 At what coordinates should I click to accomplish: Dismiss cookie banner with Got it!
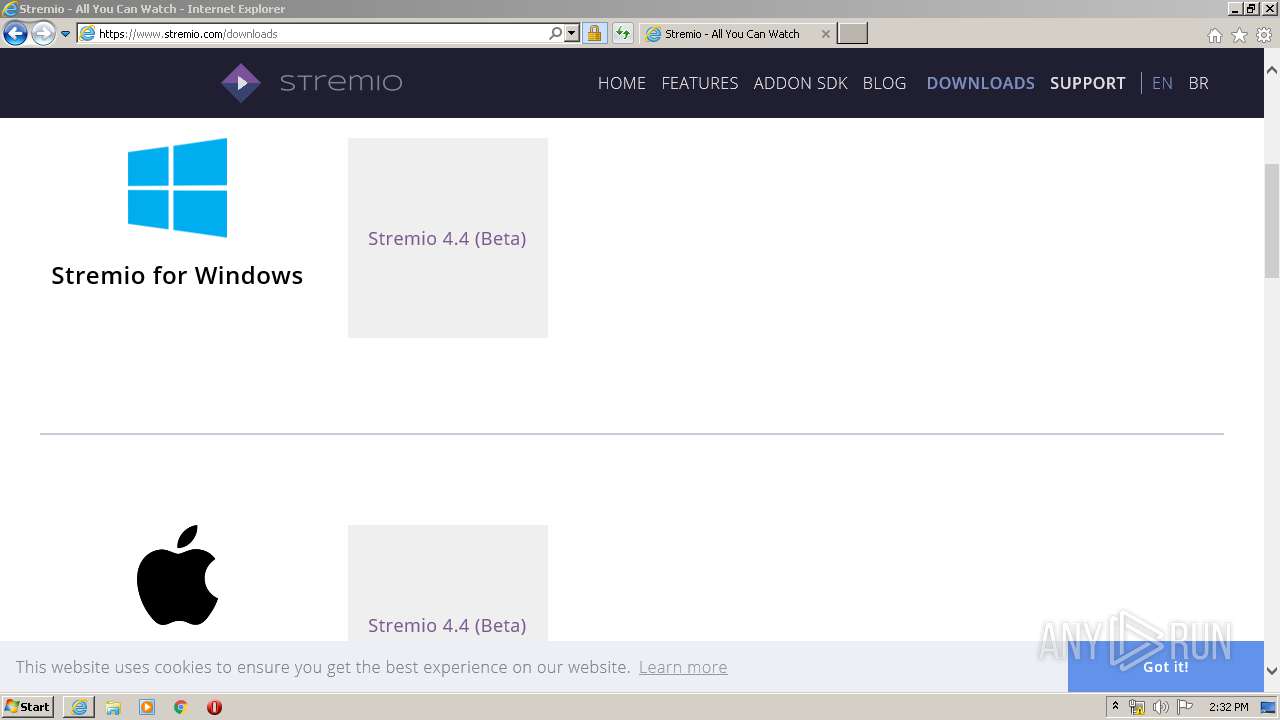[1166, 667]
